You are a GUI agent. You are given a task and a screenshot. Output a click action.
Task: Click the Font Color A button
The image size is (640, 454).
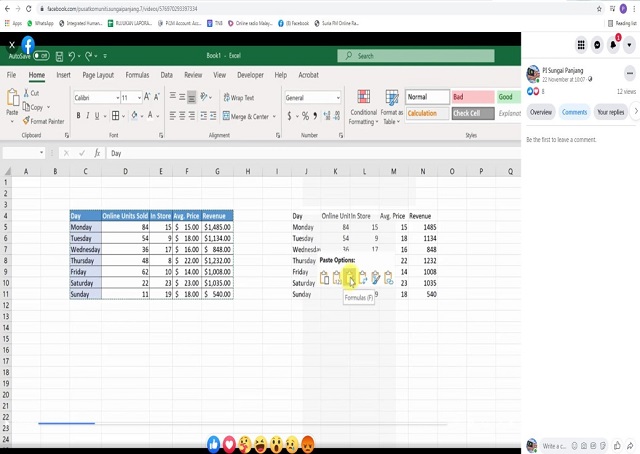[x=150, y=116]
